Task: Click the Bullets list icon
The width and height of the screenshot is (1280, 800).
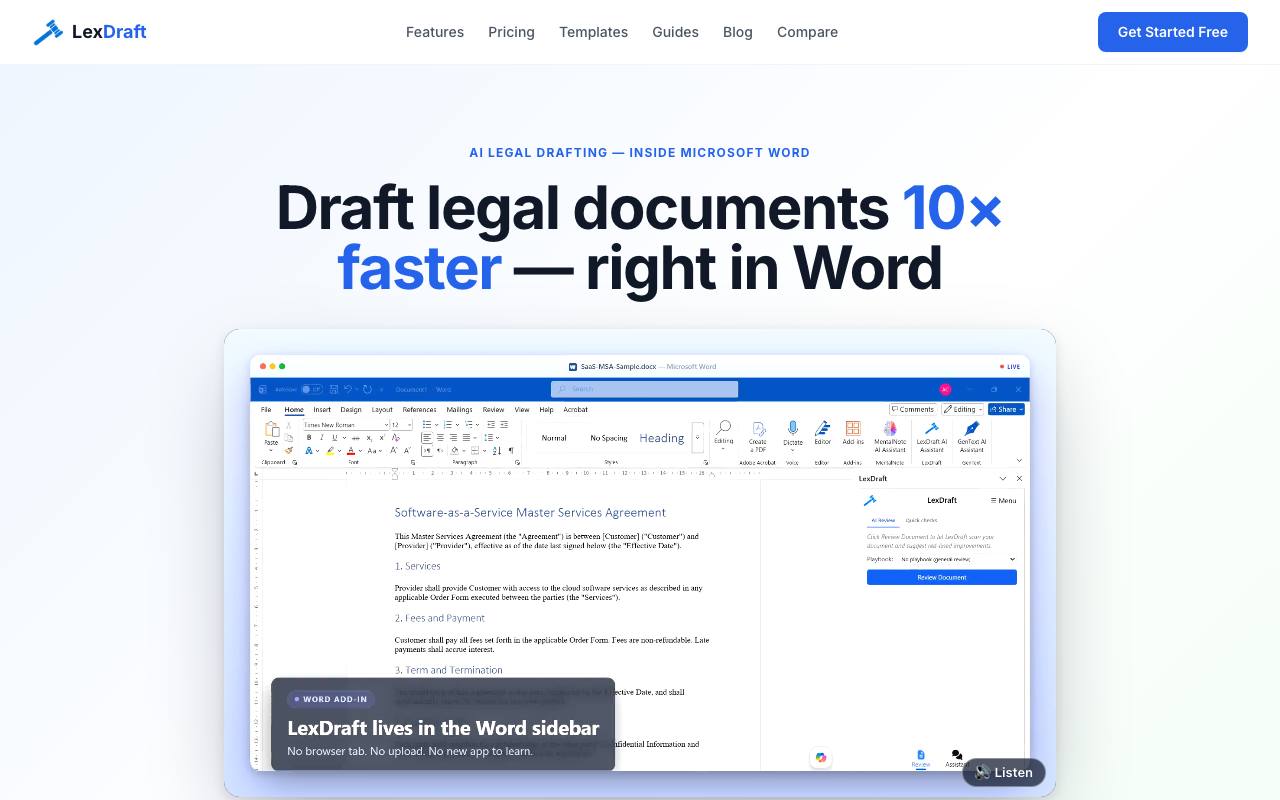Action: (x=427, y=425)
